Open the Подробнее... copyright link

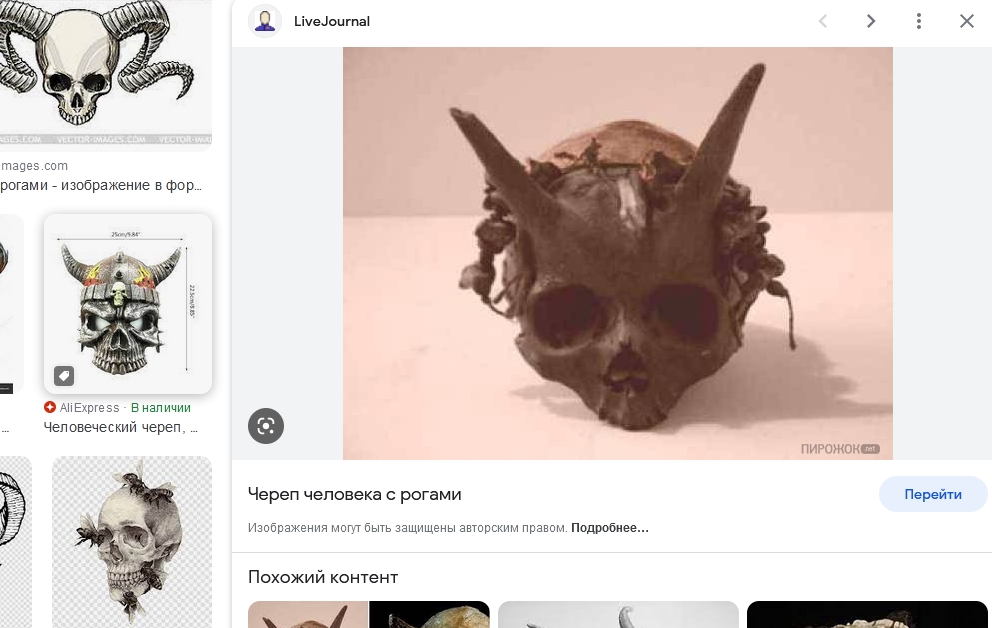[x=609, y=528]
